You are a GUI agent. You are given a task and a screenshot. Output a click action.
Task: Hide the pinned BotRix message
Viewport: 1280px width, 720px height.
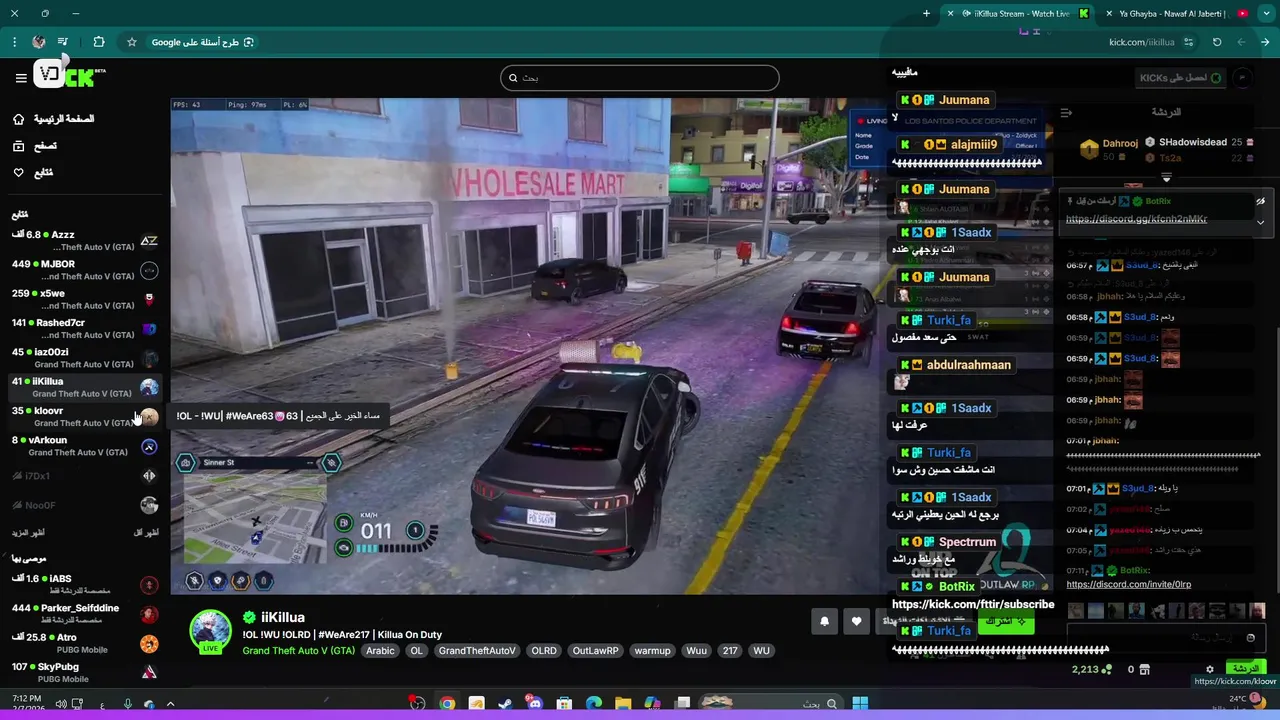1261,201
